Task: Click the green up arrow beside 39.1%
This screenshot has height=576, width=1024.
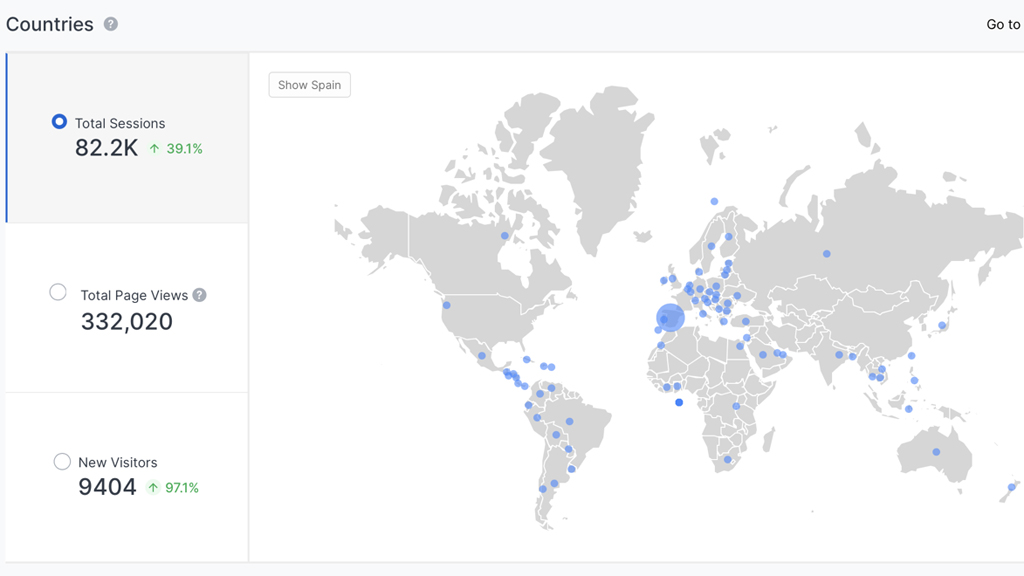Action: point(154,149)
